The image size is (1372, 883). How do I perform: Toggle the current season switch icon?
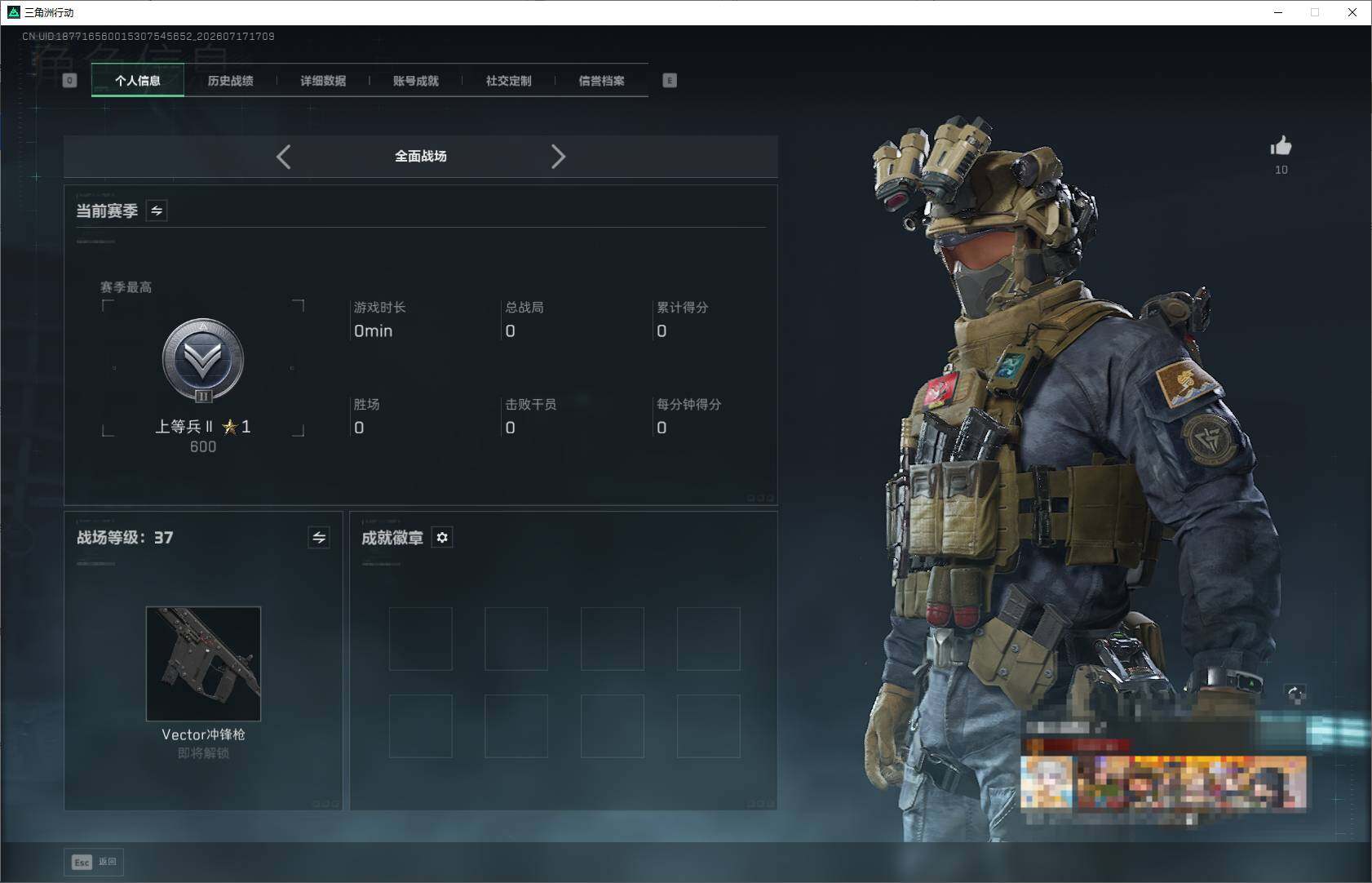(157, 211)
